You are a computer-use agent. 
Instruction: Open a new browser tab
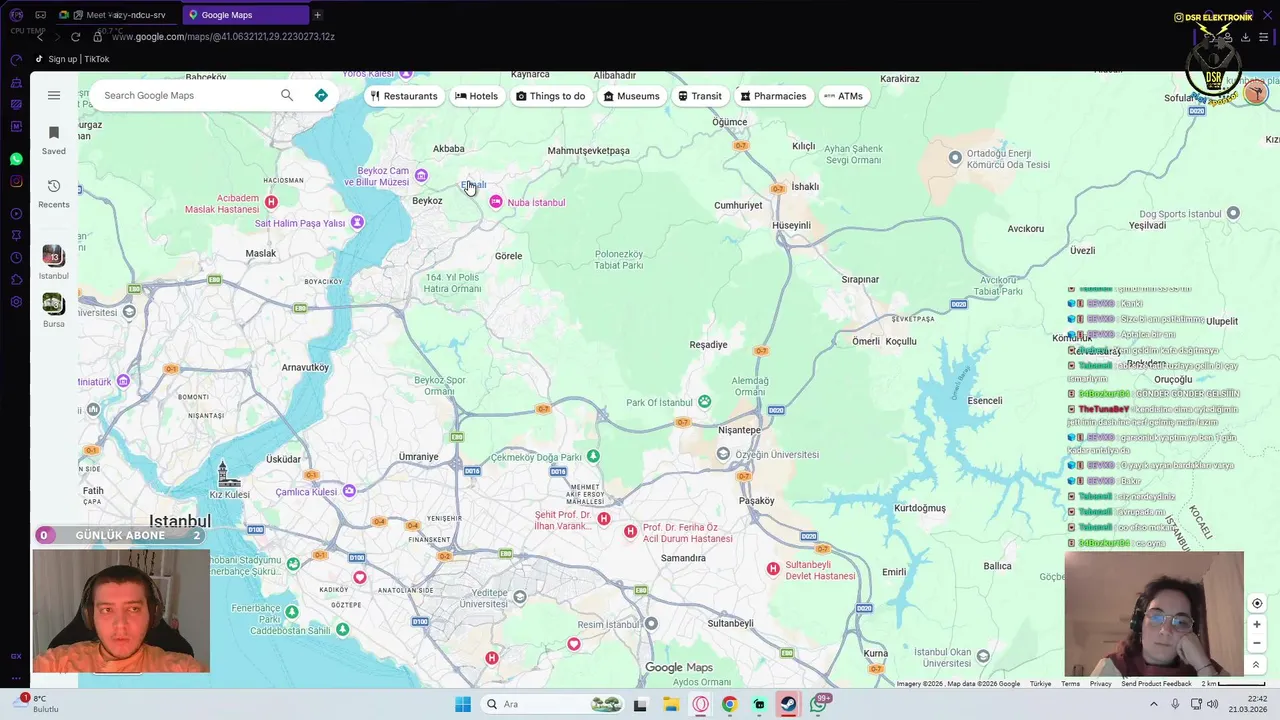pos(318,15)
